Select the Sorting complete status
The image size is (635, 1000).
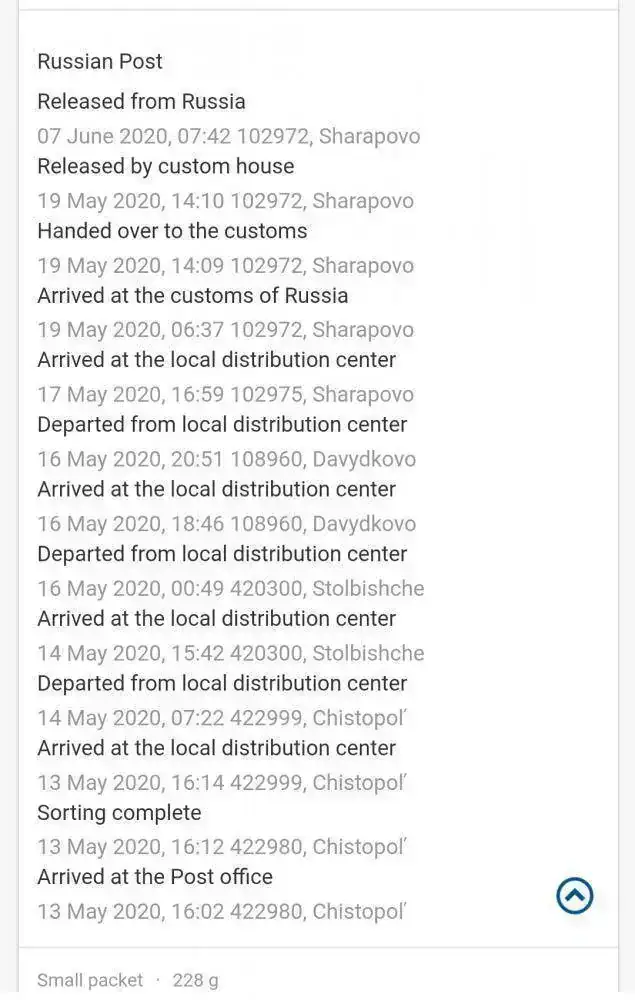pyautogui.click(x=119, y=813)
